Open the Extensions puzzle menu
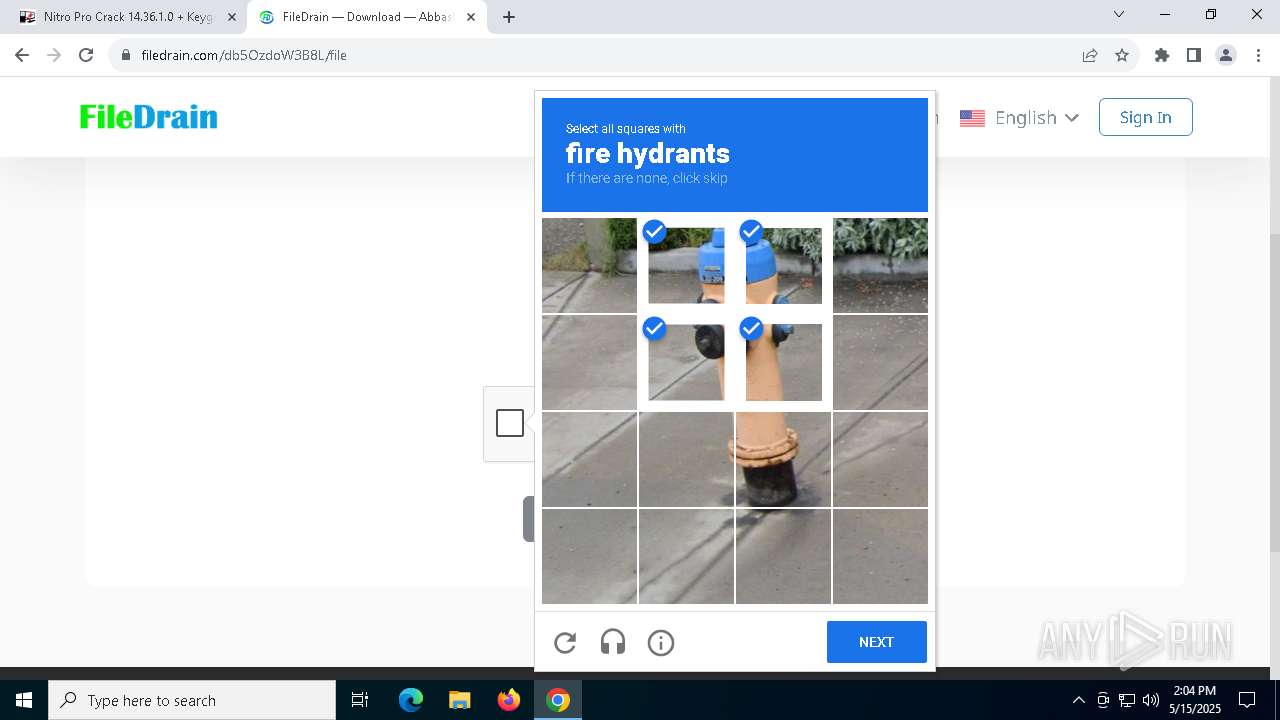The width and height of the screenshot is (1280, 720). [1162, 55]
